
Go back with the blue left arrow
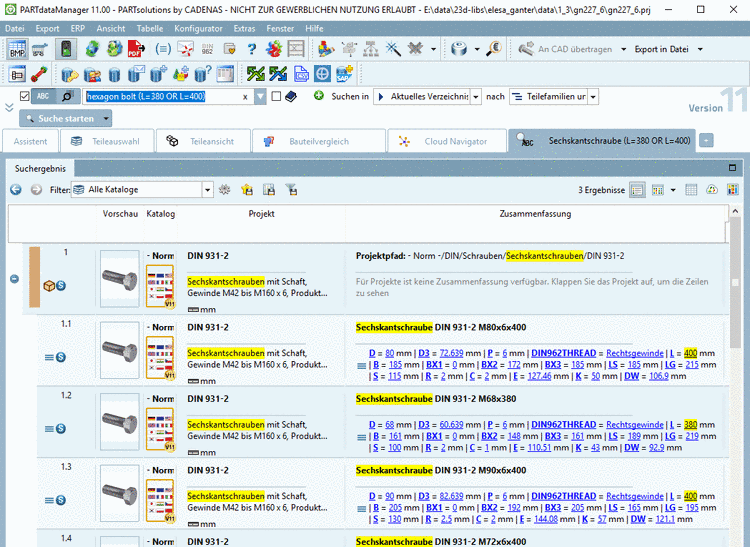16,190
